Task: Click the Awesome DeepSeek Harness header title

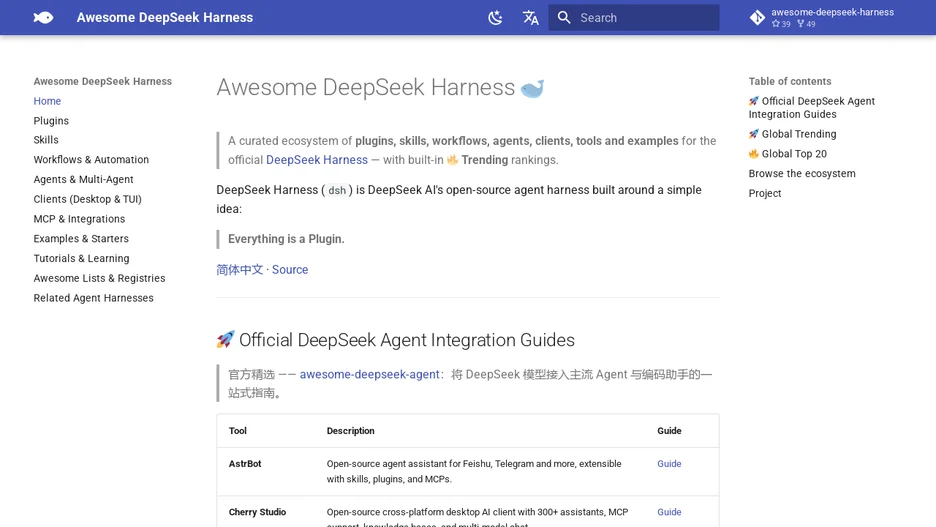Action: (x=165, y=17)
